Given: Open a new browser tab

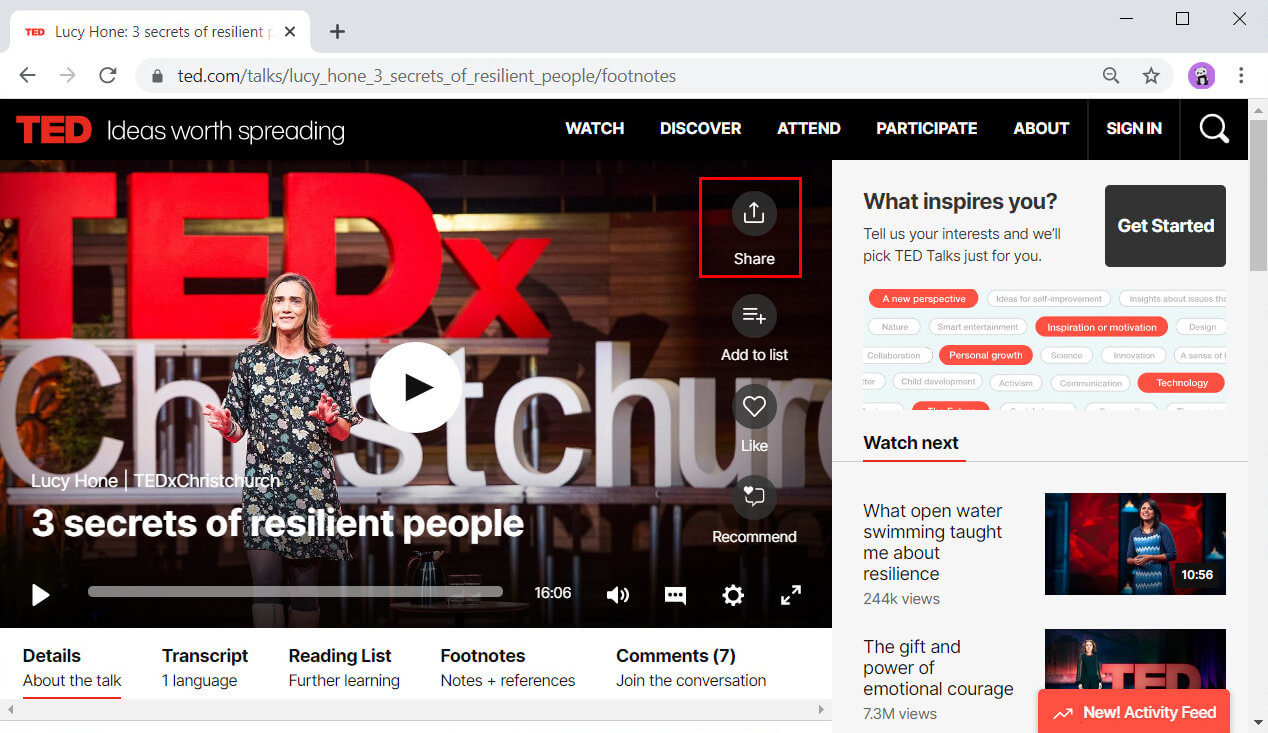Looking at the screenshot, I should click(x=337, y=31).
